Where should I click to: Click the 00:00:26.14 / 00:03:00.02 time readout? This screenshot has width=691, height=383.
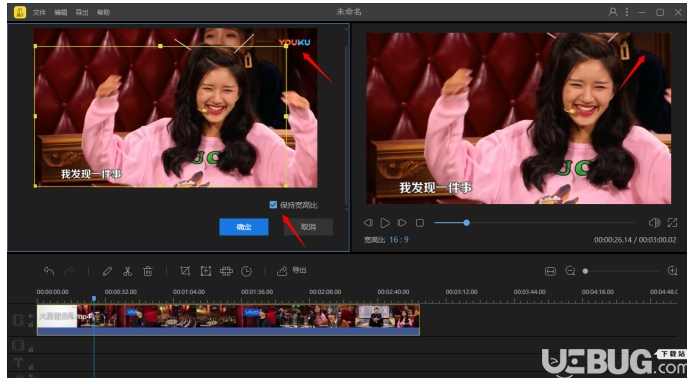coord(635,240)
